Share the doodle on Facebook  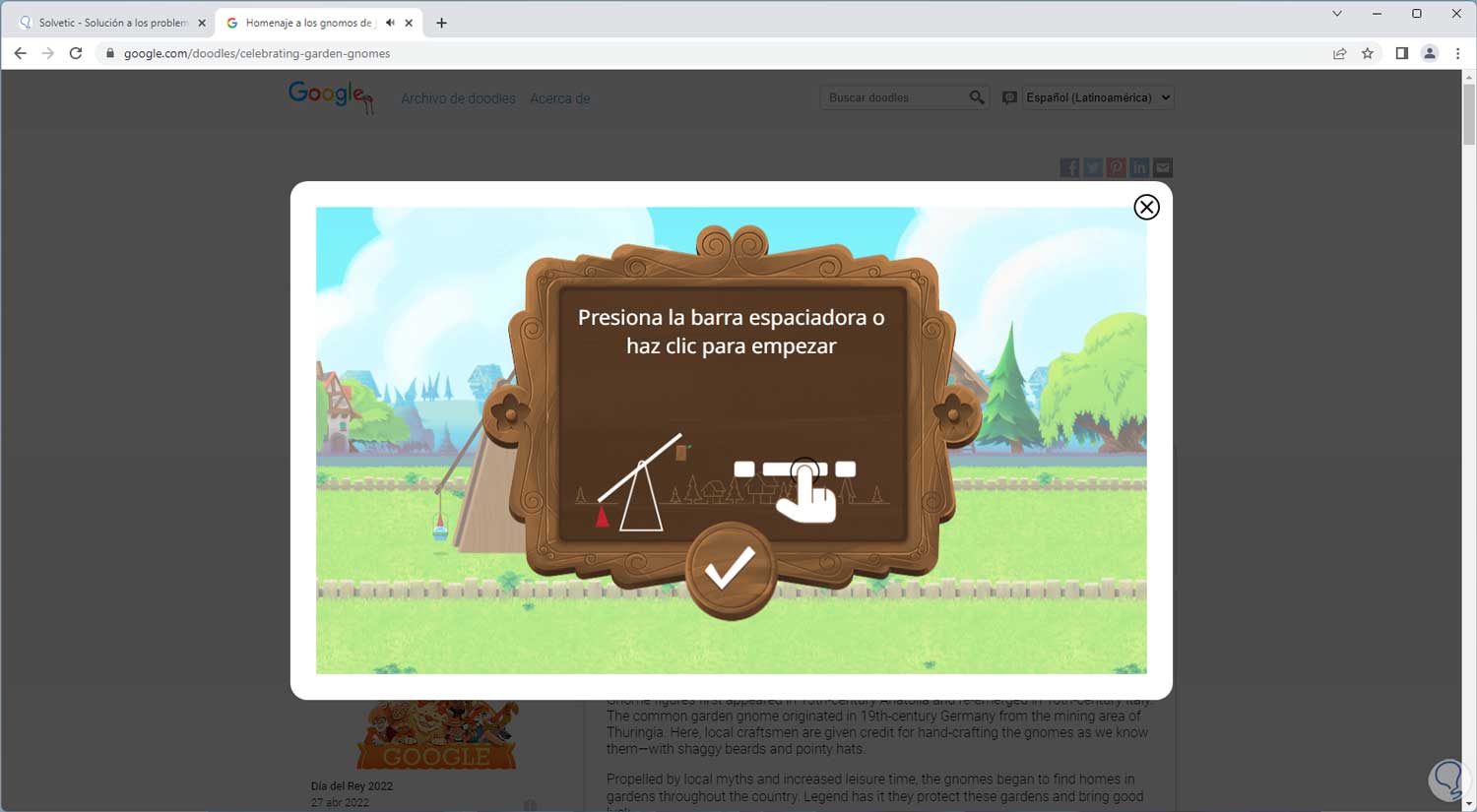pos(1069,167)
